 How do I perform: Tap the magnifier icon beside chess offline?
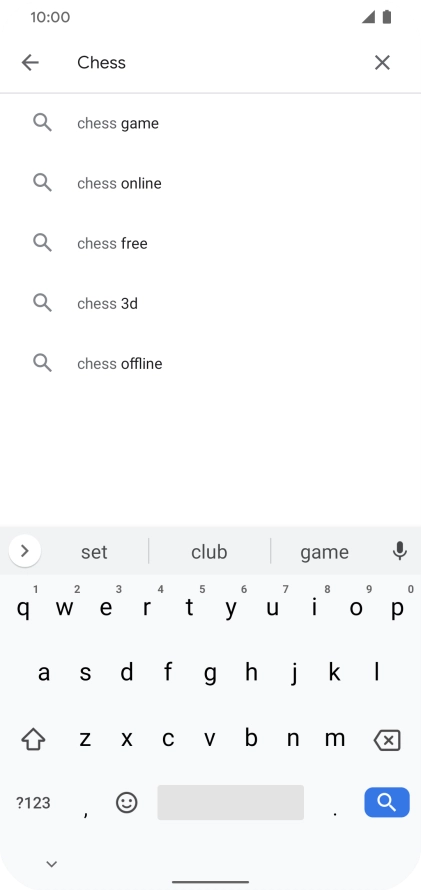tap(43, 363)
